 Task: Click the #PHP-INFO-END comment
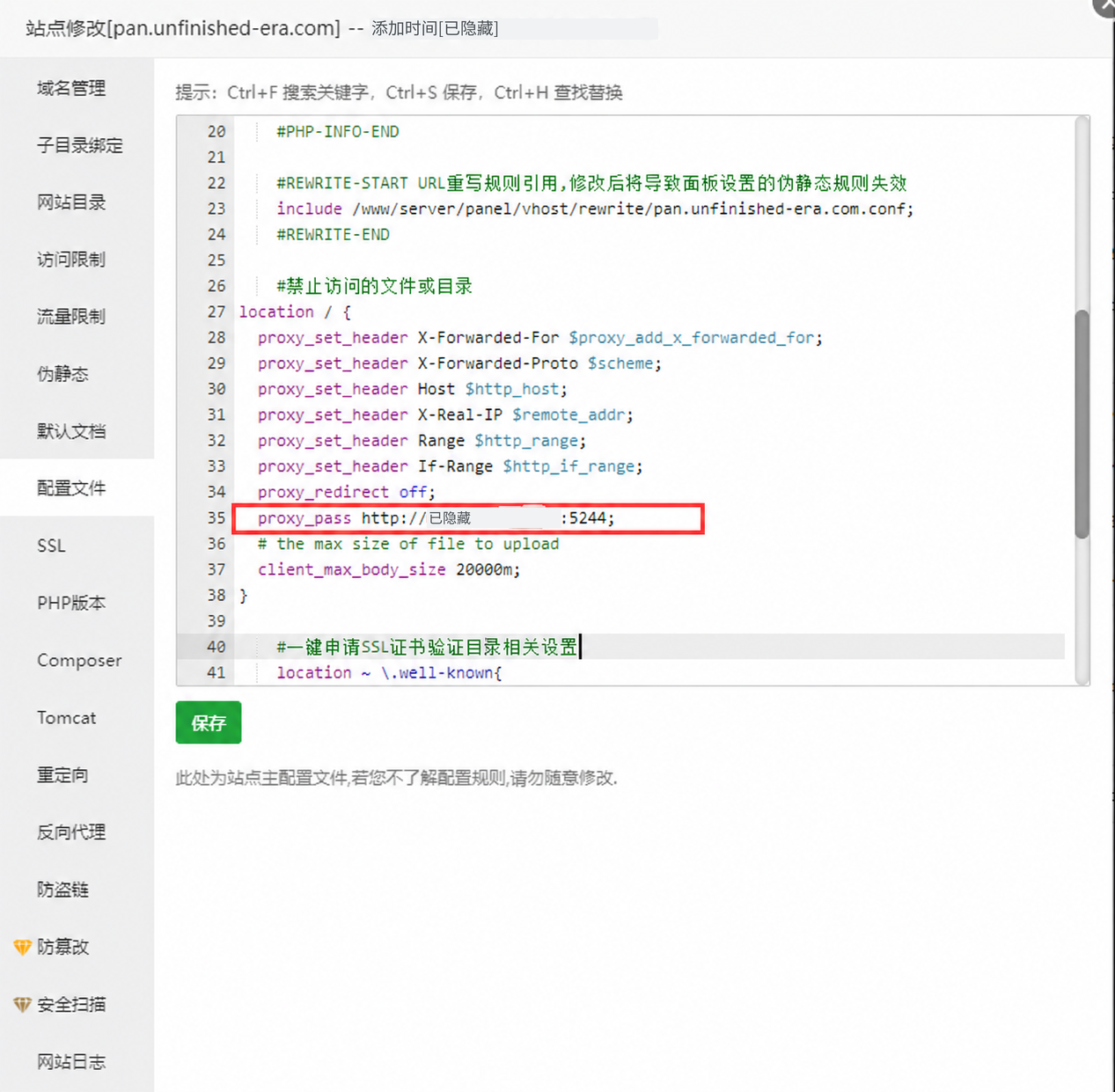(338, 132)
